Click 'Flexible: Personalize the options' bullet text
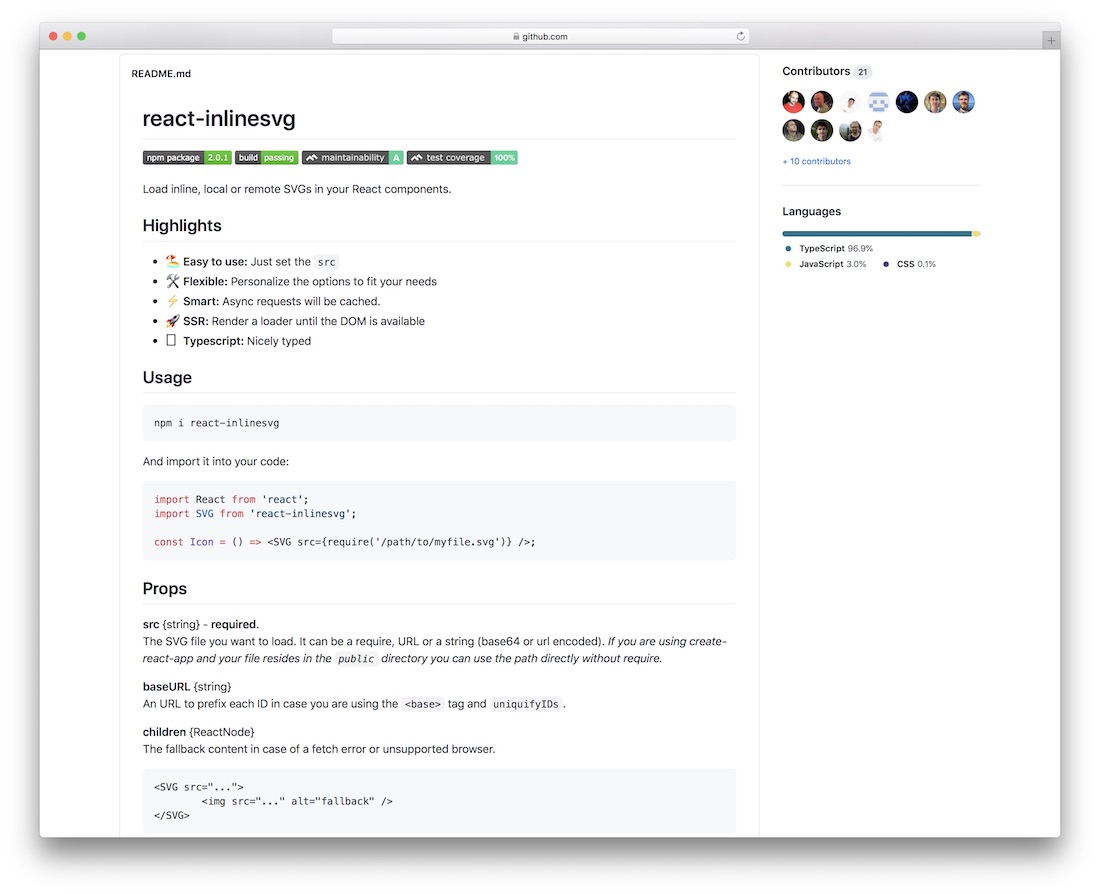Viewport: 1100px width, 894px height. [310, 281]
